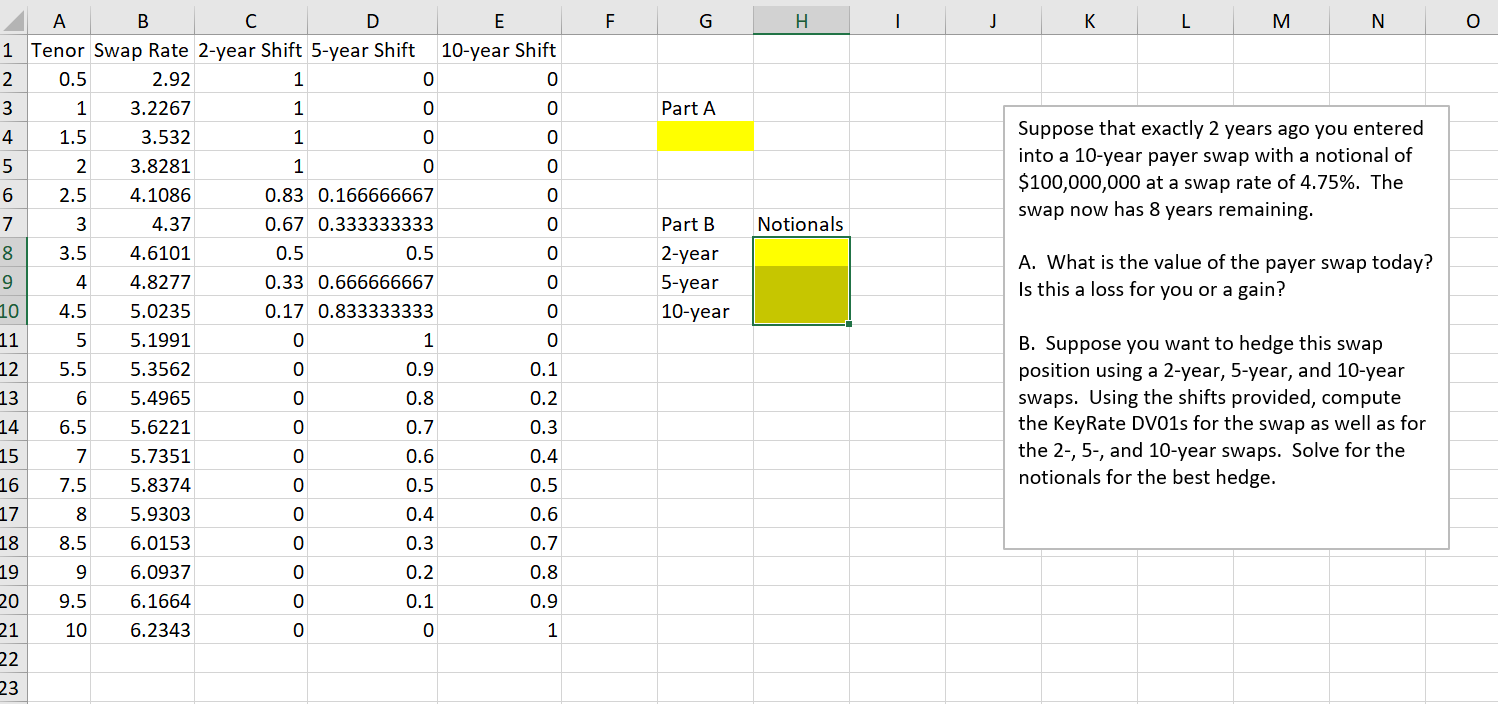1498x704 pixels.
Task: Select 2-year shift cell 0.83
Action: pyautogui.click(x=251, y=195)
